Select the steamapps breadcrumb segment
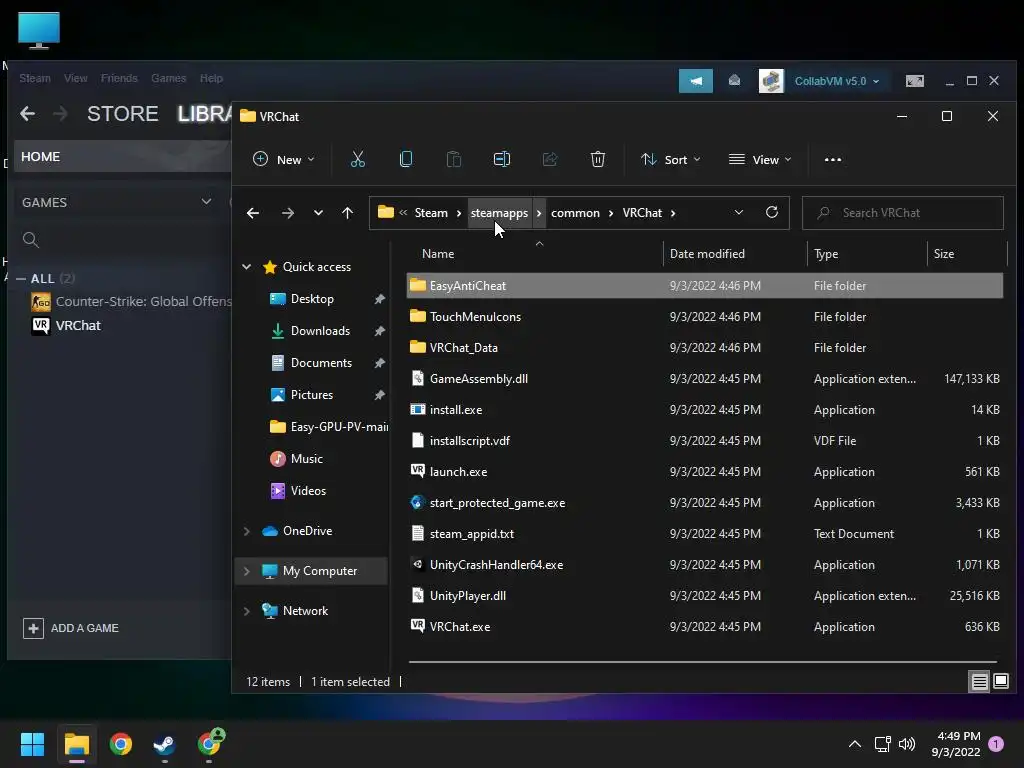Screen dimensions: 1024x768 [499, 213]
